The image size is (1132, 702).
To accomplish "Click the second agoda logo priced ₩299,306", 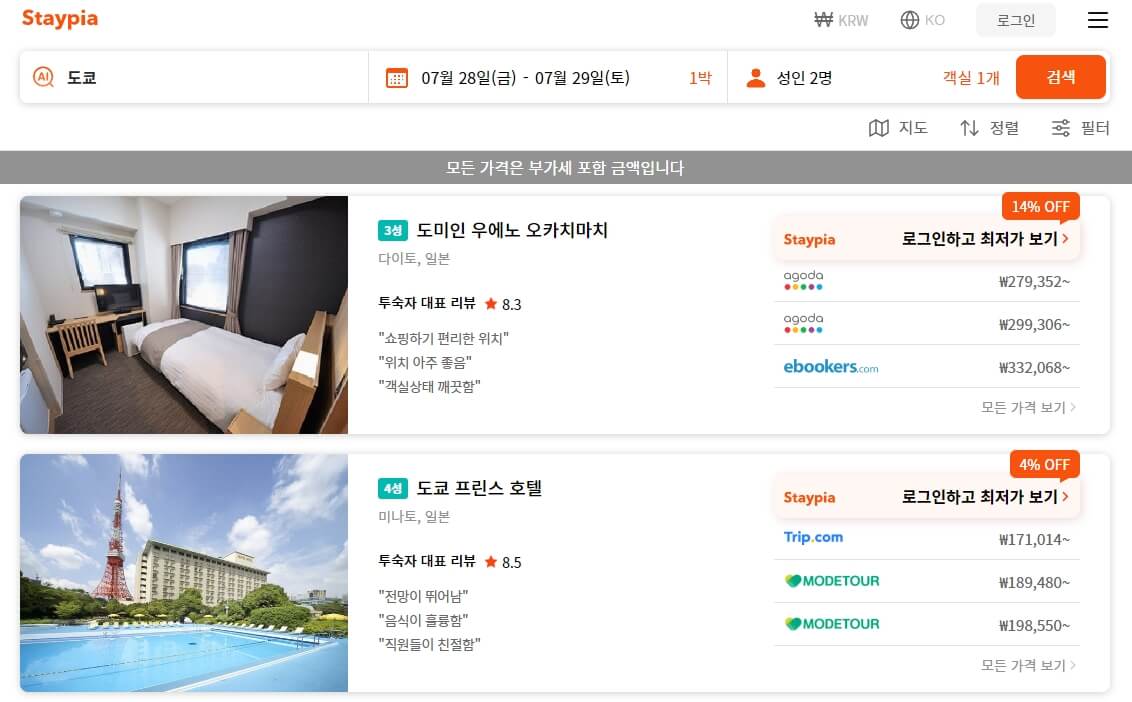I will tap(804, 323).
